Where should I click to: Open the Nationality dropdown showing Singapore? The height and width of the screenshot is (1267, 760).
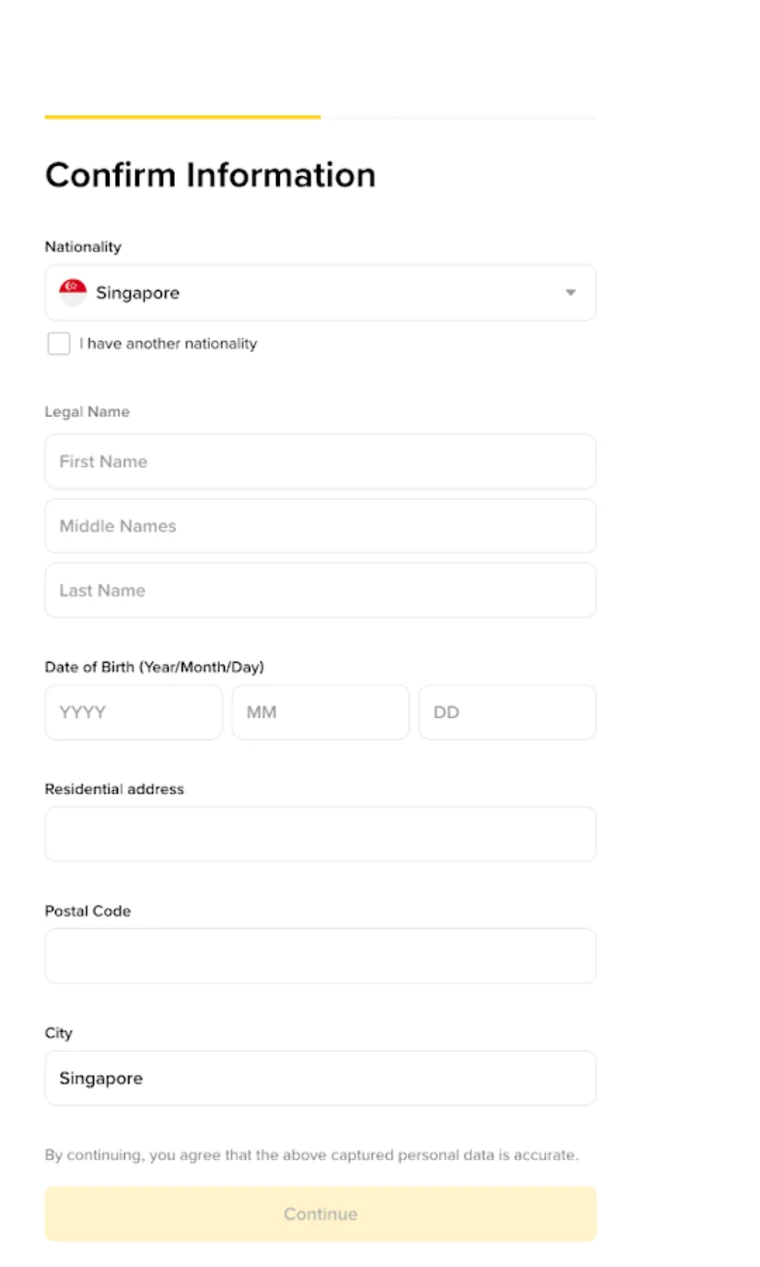point(320,292)
